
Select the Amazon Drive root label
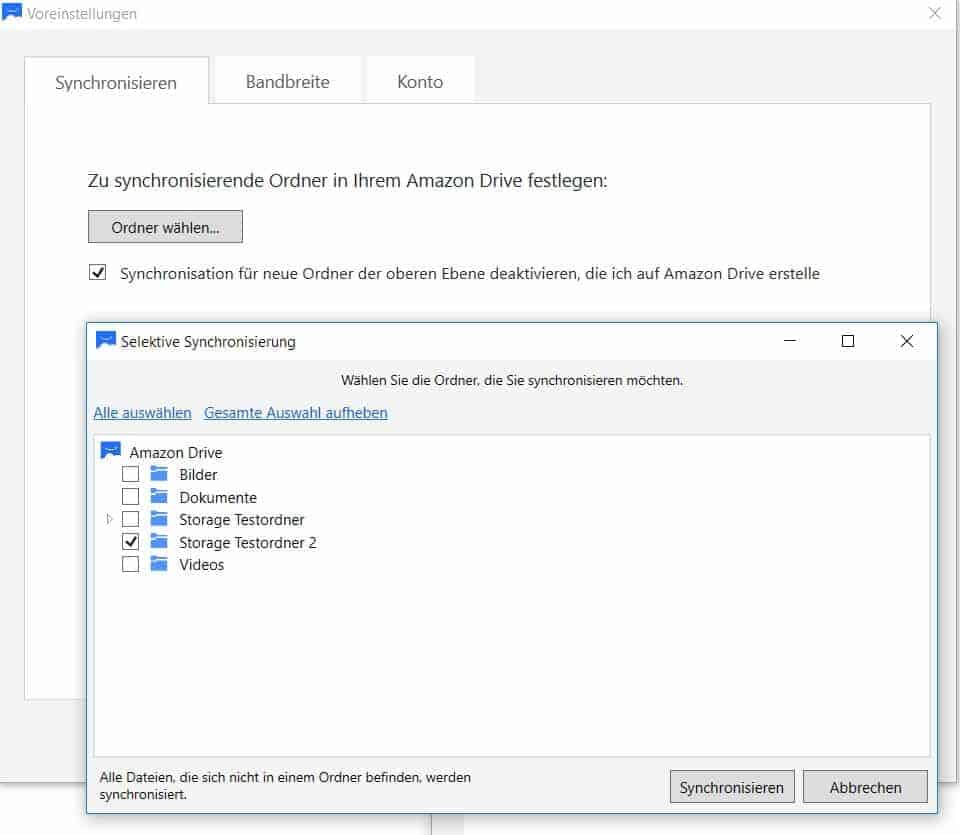pos(176,452)
